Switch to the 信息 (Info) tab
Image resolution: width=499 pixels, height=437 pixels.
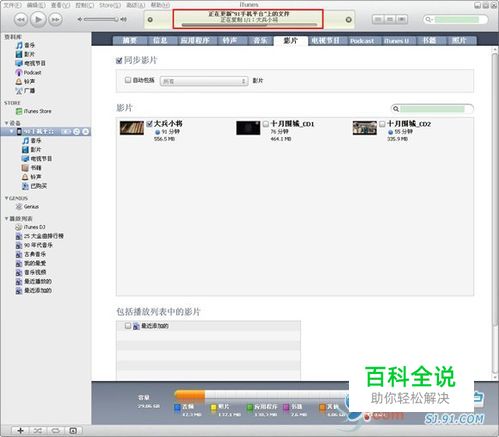coord(160,41)
